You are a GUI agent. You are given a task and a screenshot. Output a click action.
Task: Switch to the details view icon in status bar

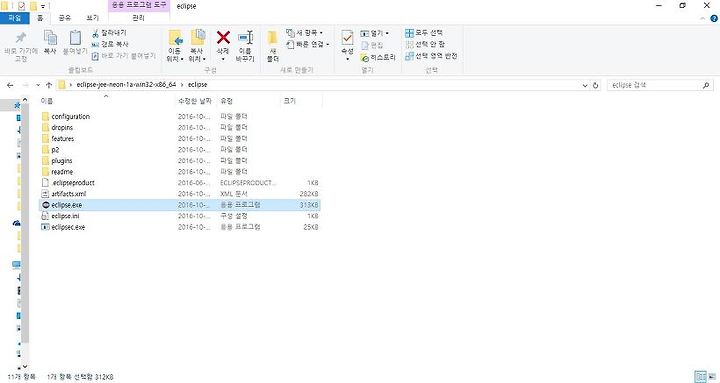click(700, 377)
